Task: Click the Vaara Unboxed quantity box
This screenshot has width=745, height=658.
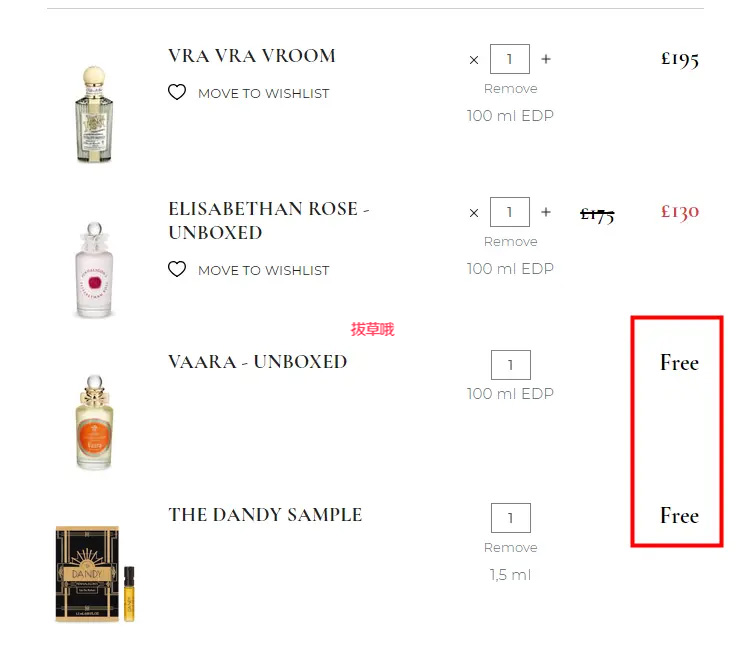Action: pyautogui.click(x=511, y=365)
